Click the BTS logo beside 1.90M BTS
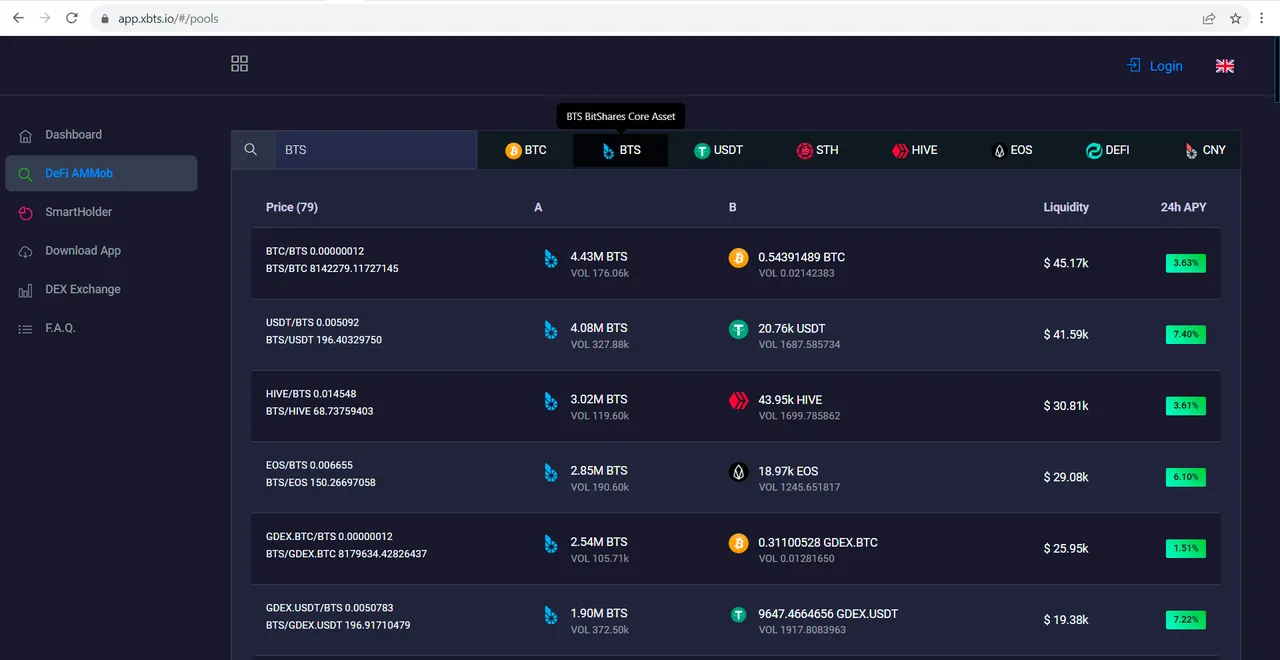This screenshot has width=1280, height=660. [x=550, y=616]
